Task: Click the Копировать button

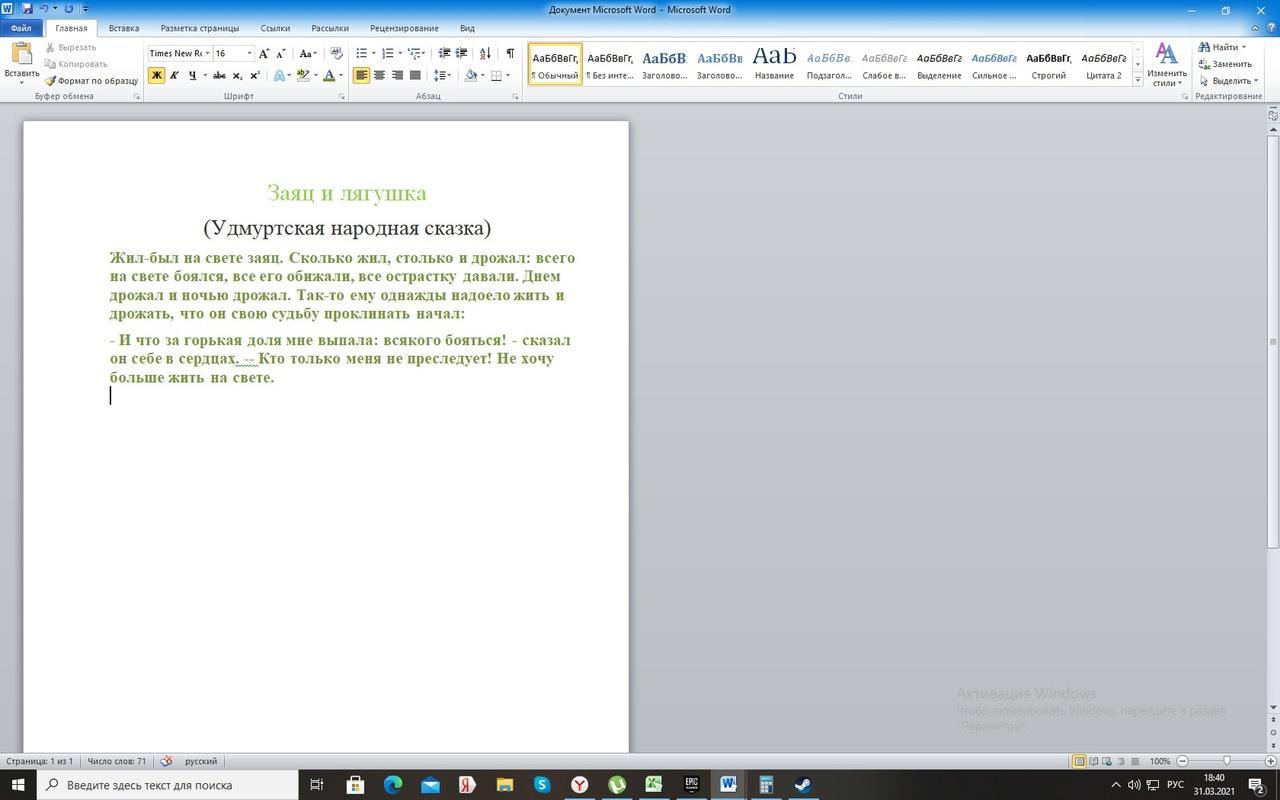Action: point(76,64)
